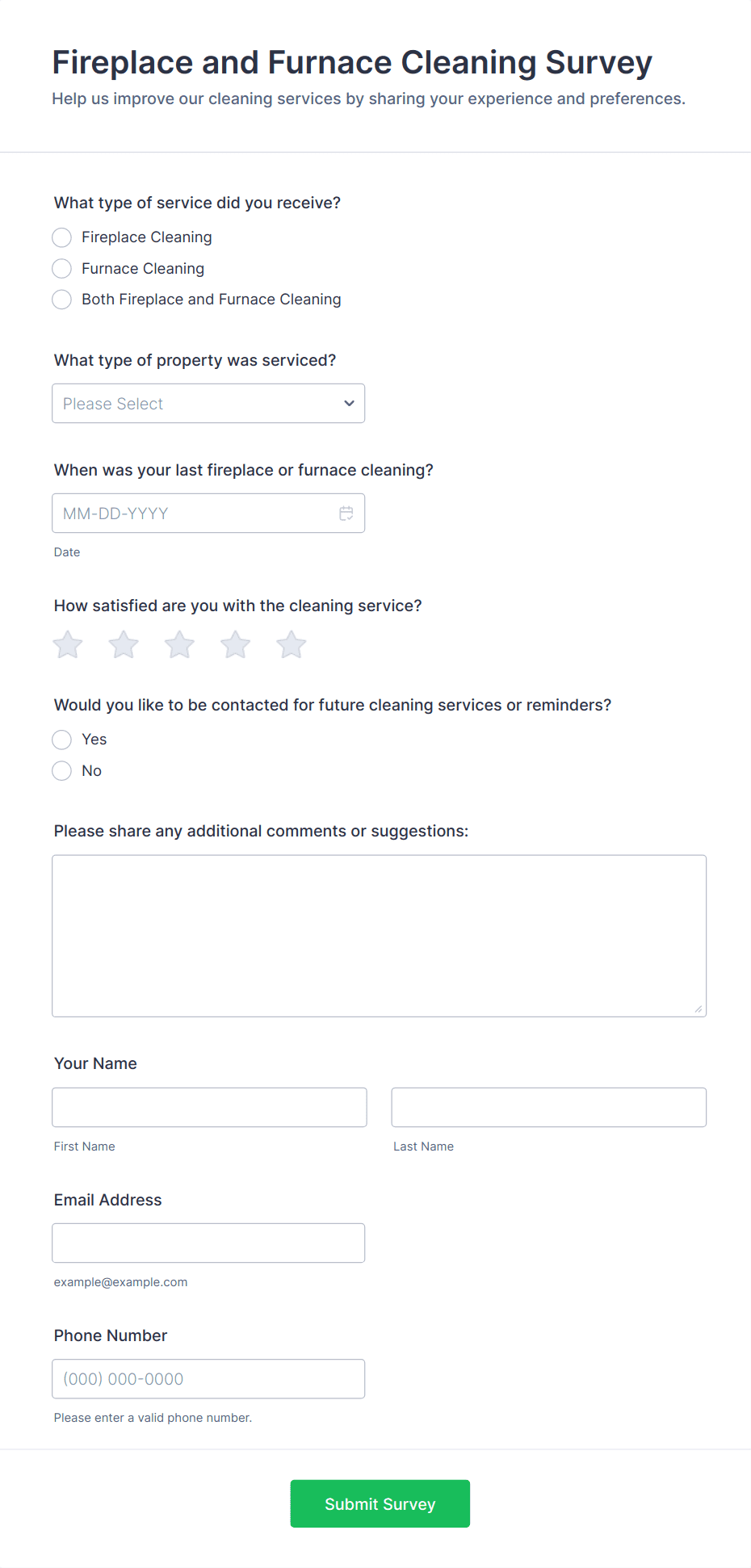Open the property type Please Select dropdown
751x1568 pixels.
point(208,404)
